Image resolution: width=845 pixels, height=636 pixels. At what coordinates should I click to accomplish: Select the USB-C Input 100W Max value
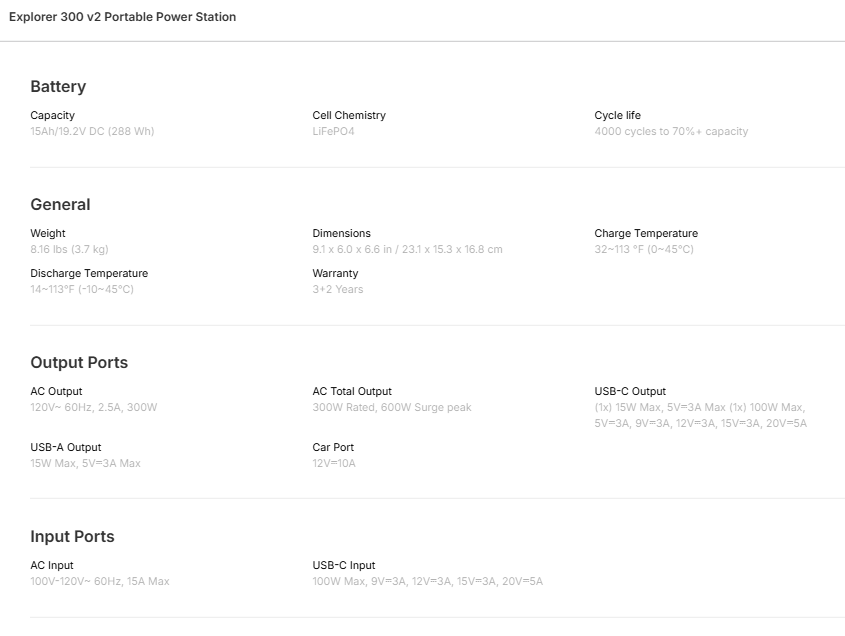pyautogui.click(x=427, y=581)
